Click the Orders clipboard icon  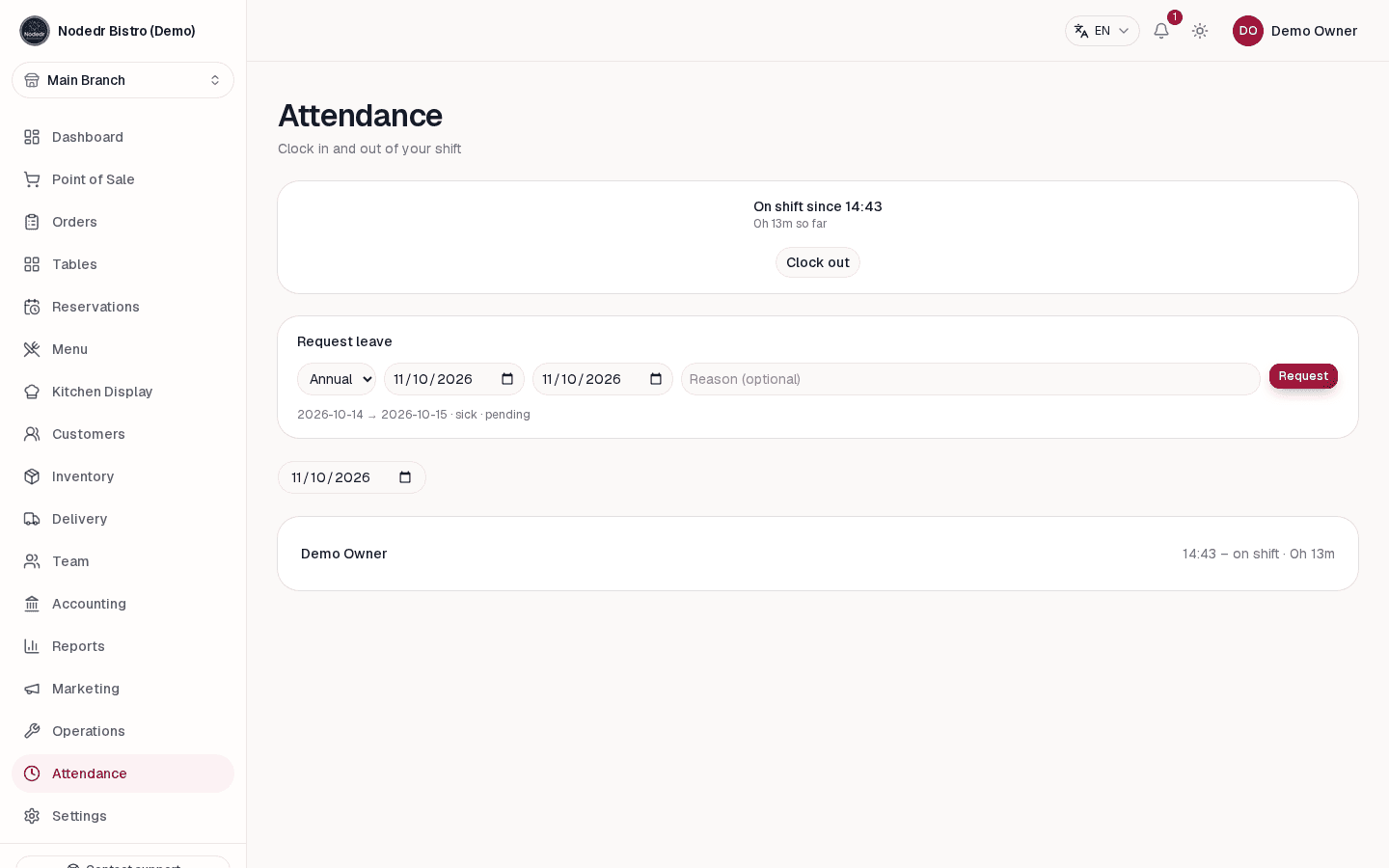point(32,222)
